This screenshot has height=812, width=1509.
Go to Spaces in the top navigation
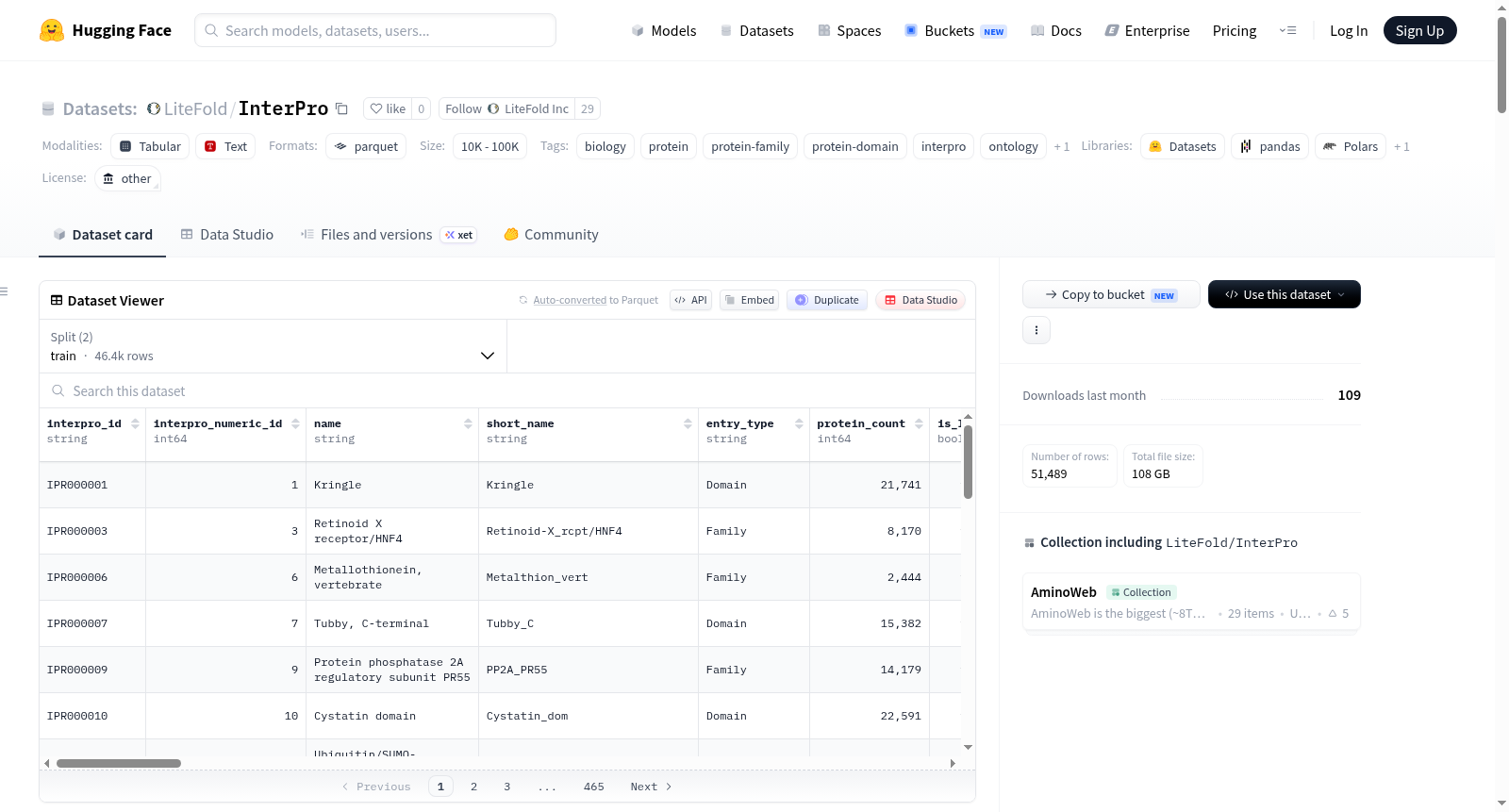pyautogui.click(x=849, y=31)
